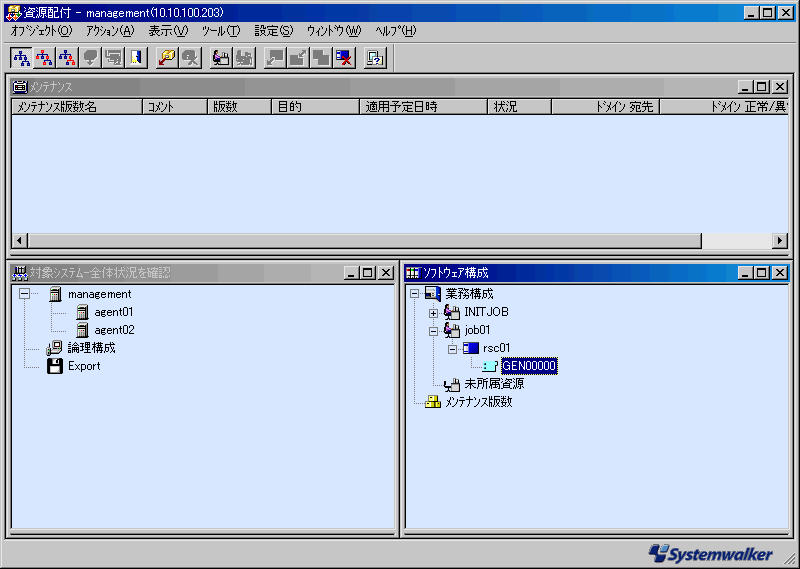Click the blue rsc01 resource icon
Screen dimensions: 800x569
[x=471, y=348]
